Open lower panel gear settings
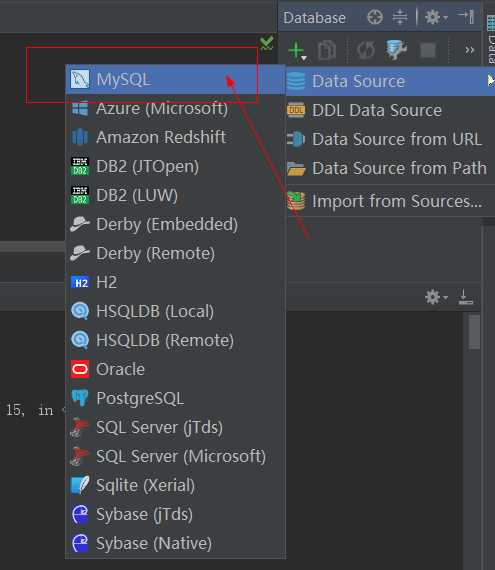Image resolution: width=495 pixels, height=570 pixels. coord(435,297)
